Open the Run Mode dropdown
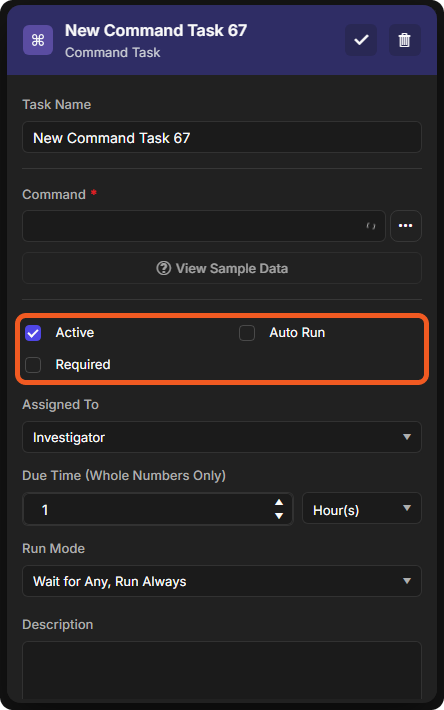Viewport: 444px width, 710px height. pyautogui.click(x=222, y=581)
